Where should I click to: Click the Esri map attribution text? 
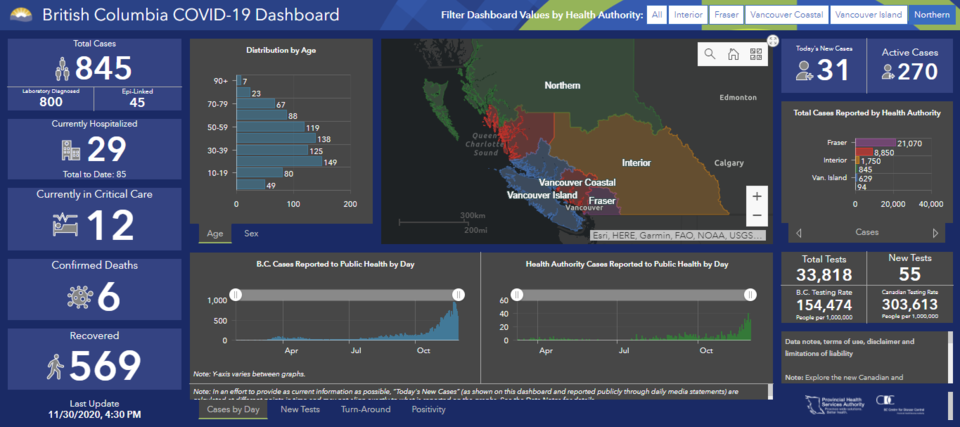(678, 235)
